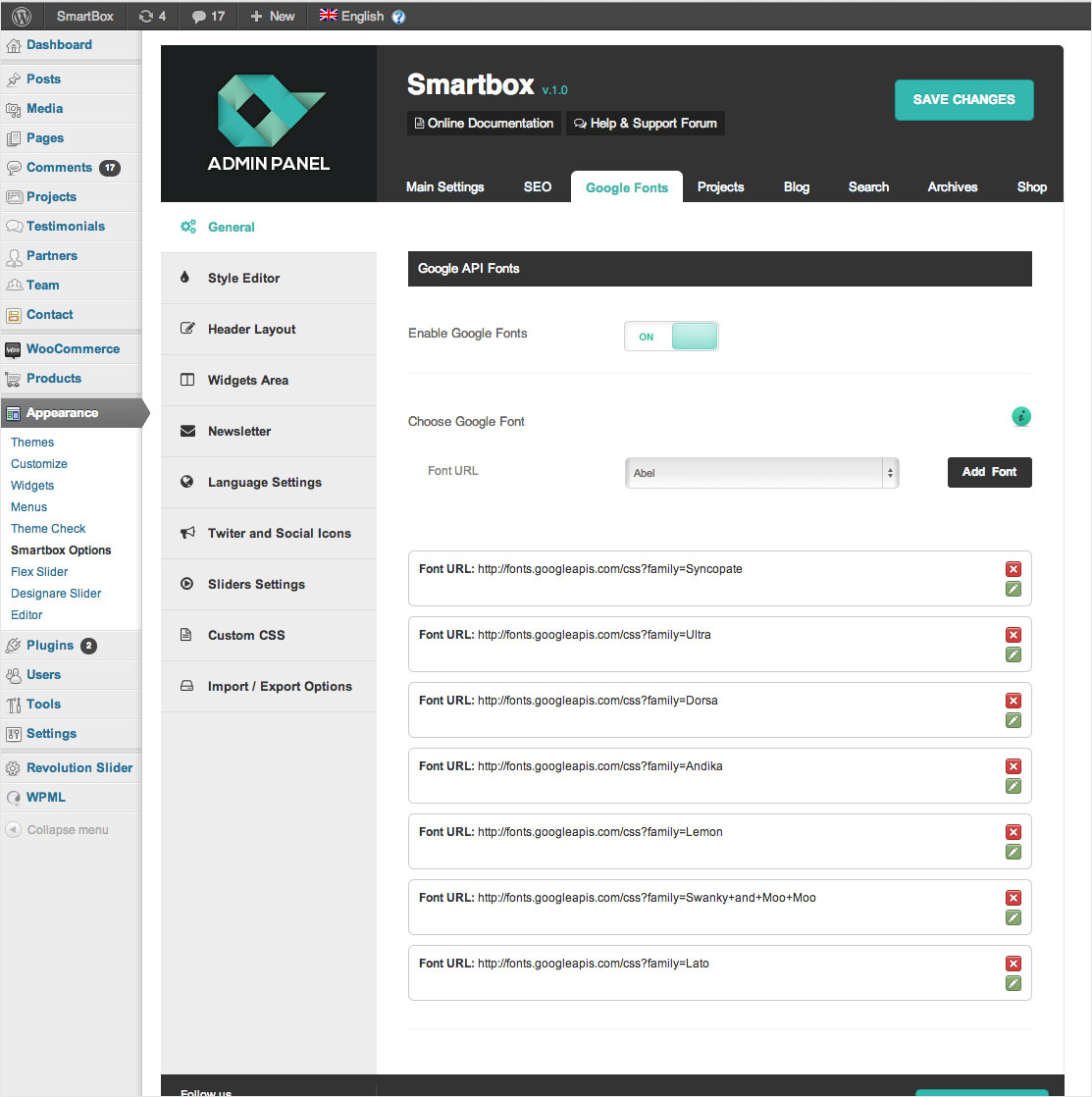Open Custom CSS settings section
1092x1097 pixels.
tap(246, 636)
